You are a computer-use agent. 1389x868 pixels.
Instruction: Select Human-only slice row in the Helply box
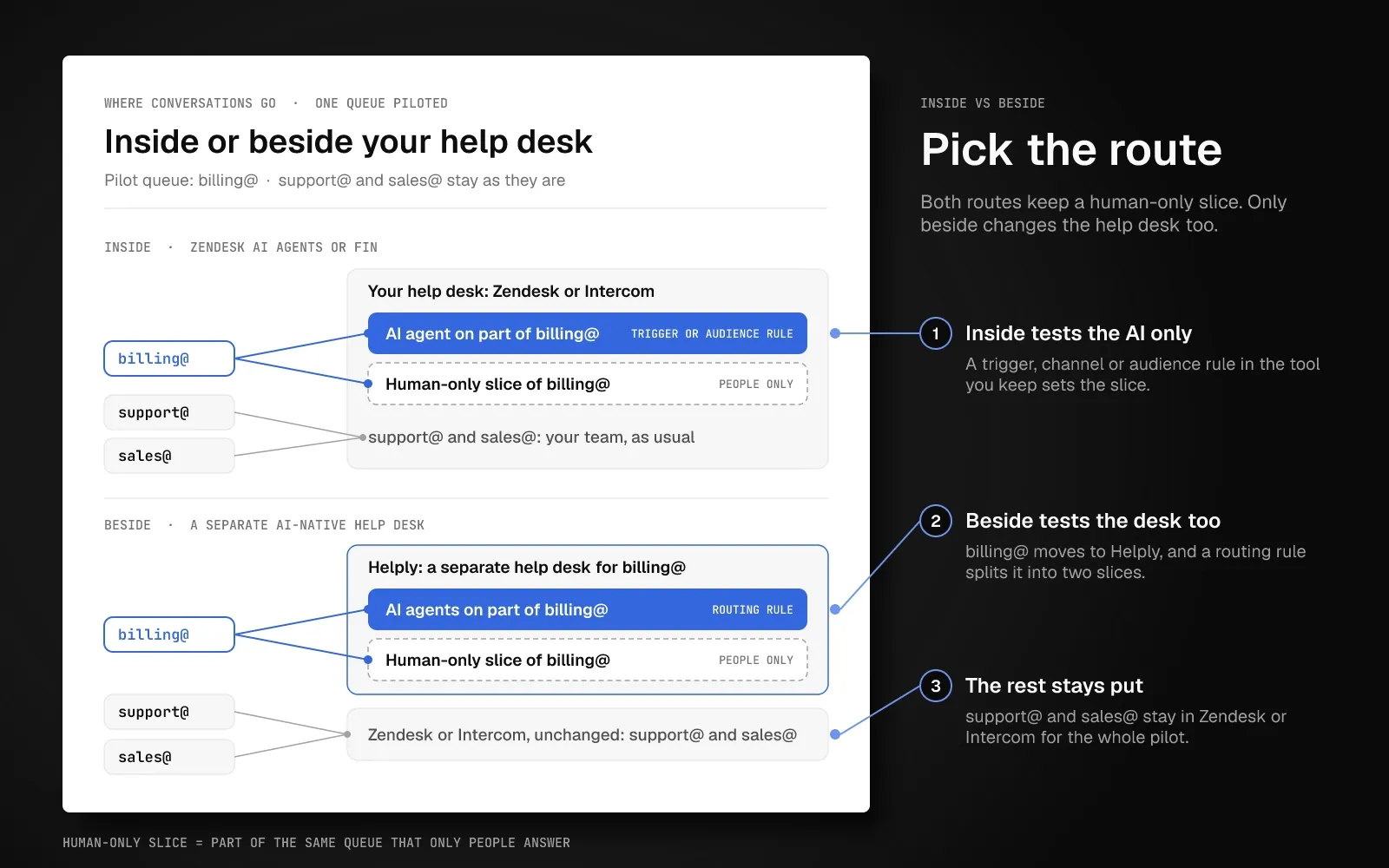[x=588, y=660]
